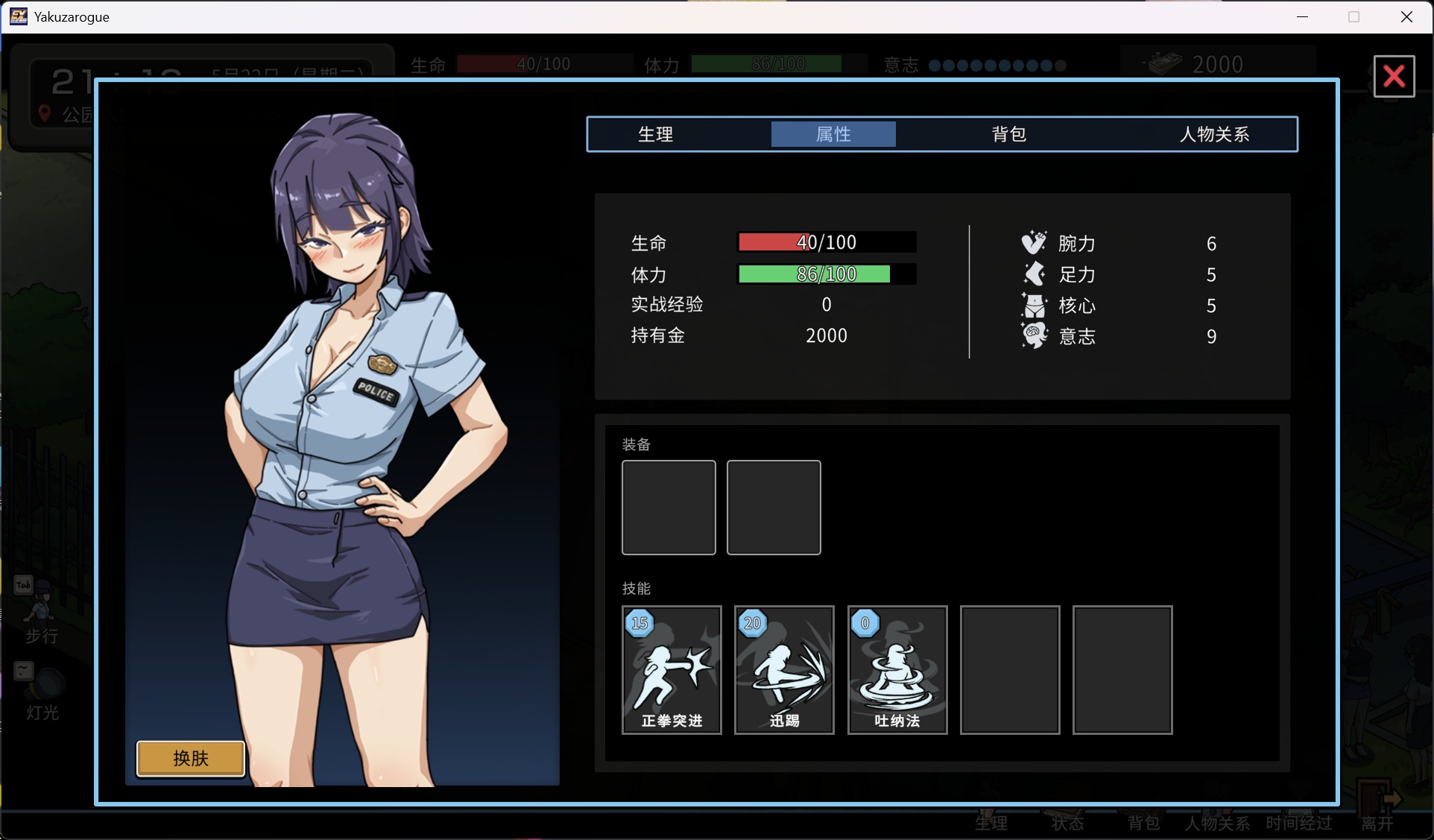Select the 迅踢 kick skill card
1434x840 pixels.
pyautogui.click(x=784, y=669)
